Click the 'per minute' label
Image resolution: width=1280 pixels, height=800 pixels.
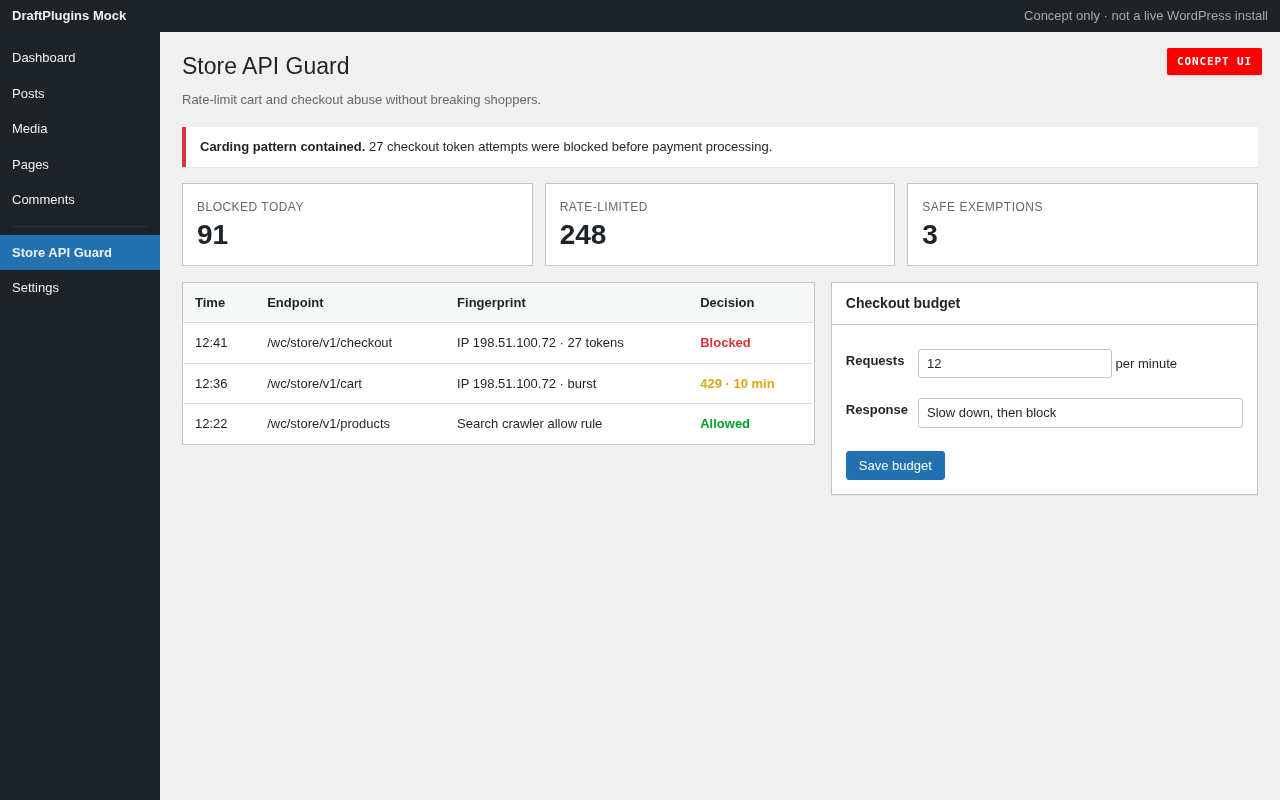click(x=1146, y=364)
